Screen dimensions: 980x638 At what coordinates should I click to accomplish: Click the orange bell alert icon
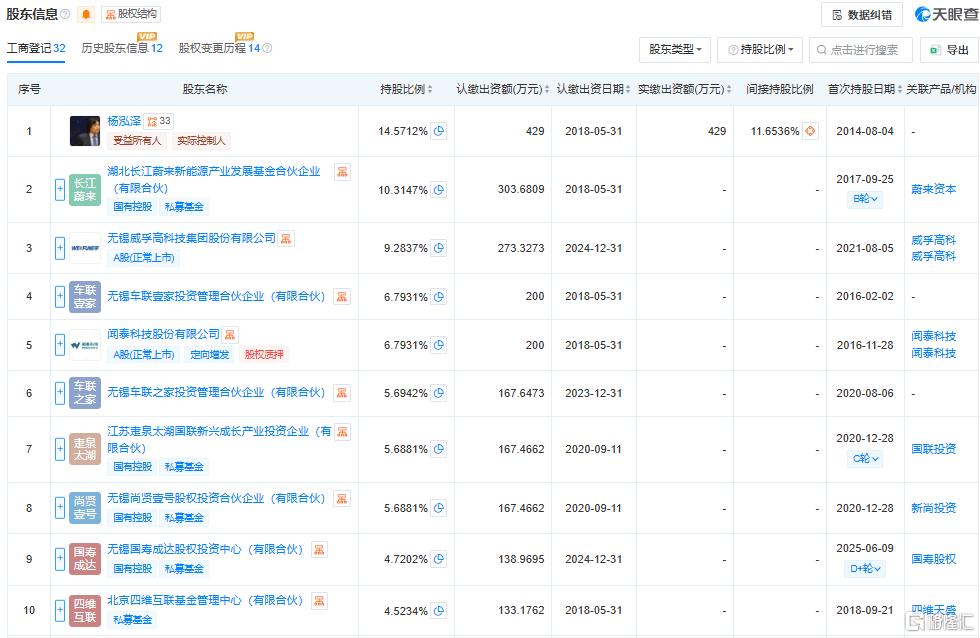(86, 14)
